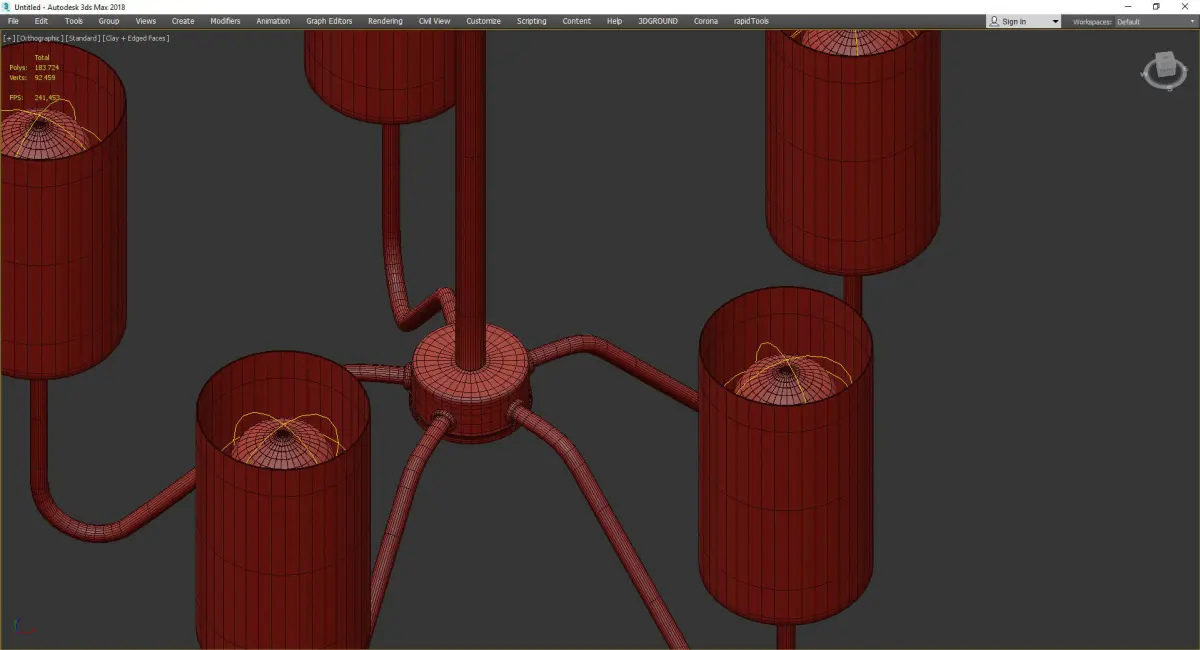Minimize the 3ds Max window

coord(1129,6)
